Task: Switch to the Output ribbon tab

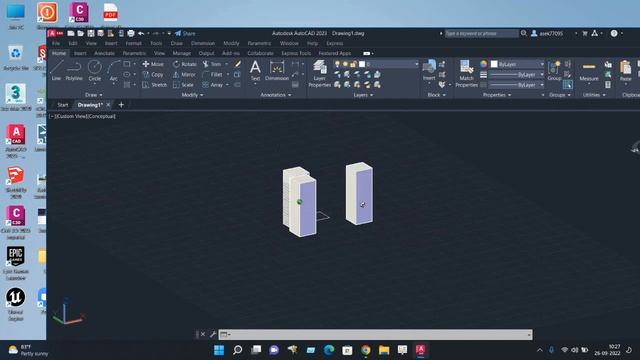Action: click(206, 53)
